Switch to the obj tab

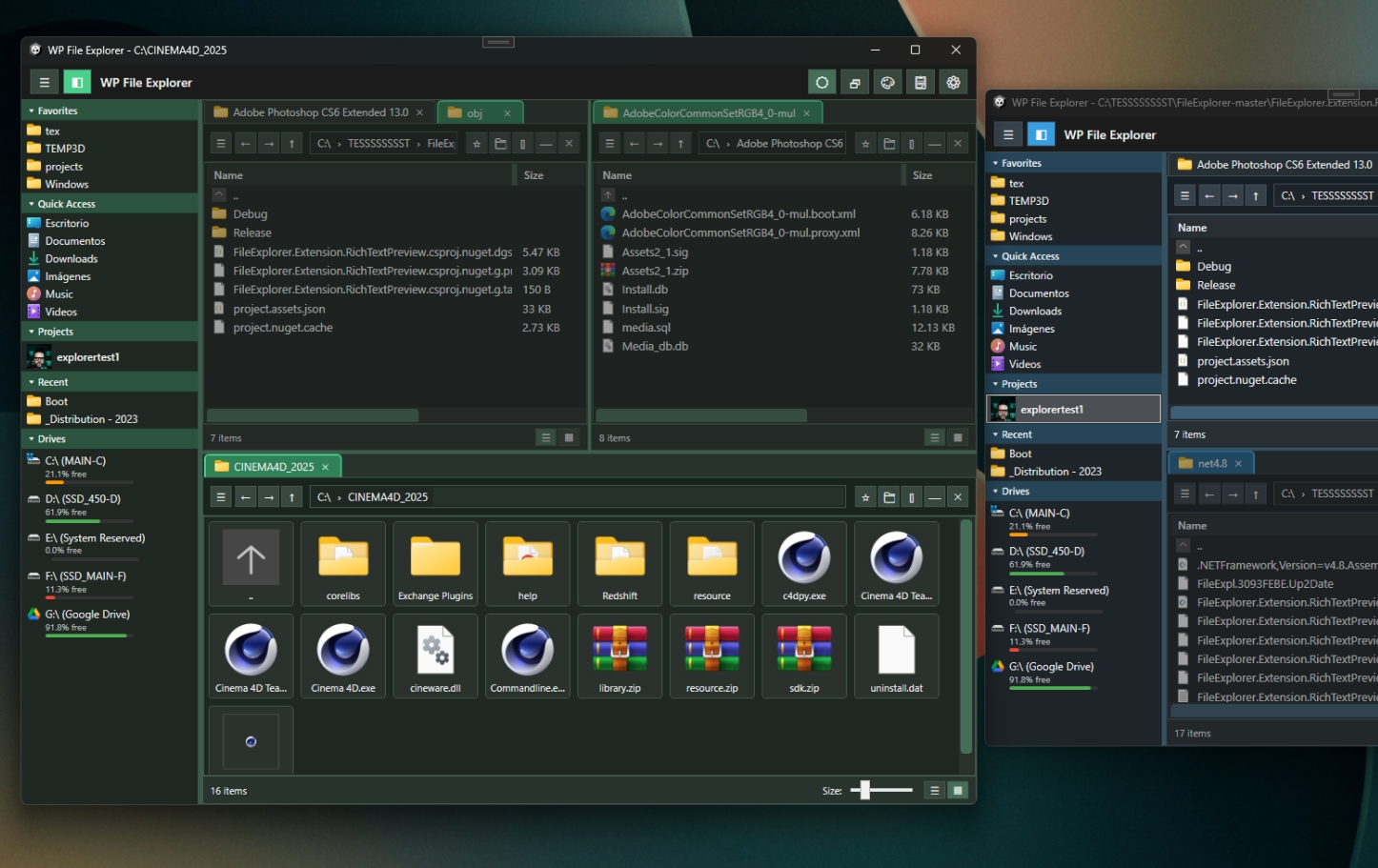(475, 113)
